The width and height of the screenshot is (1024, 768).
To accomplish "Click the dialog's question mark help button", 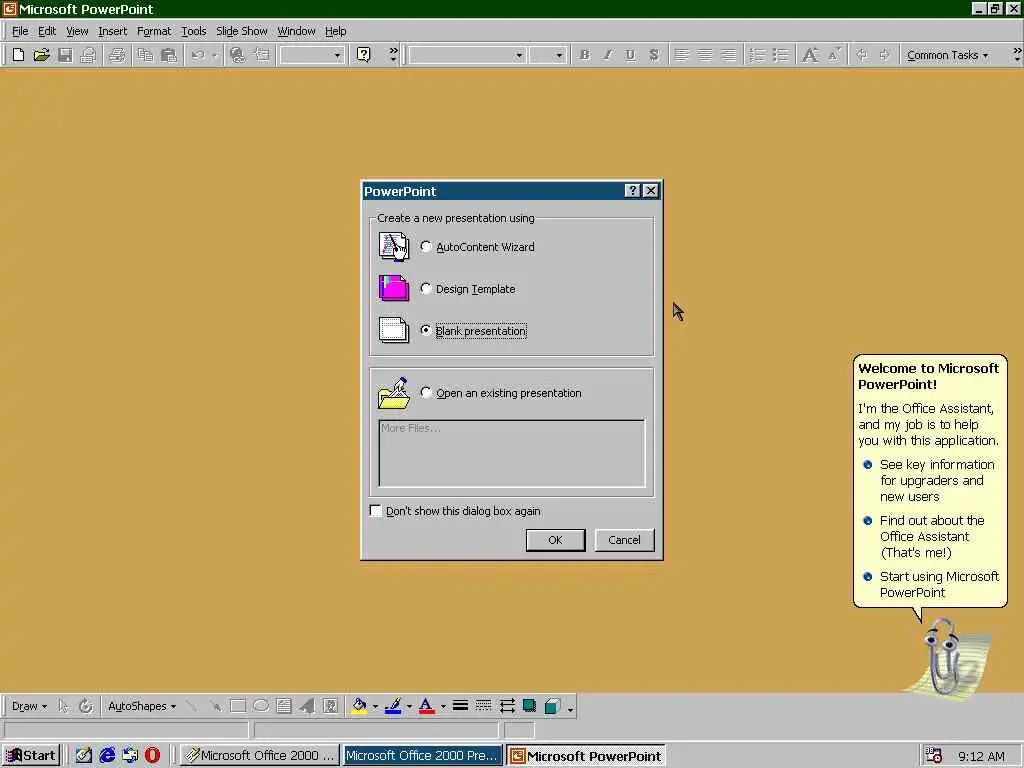I will (632, 191).
